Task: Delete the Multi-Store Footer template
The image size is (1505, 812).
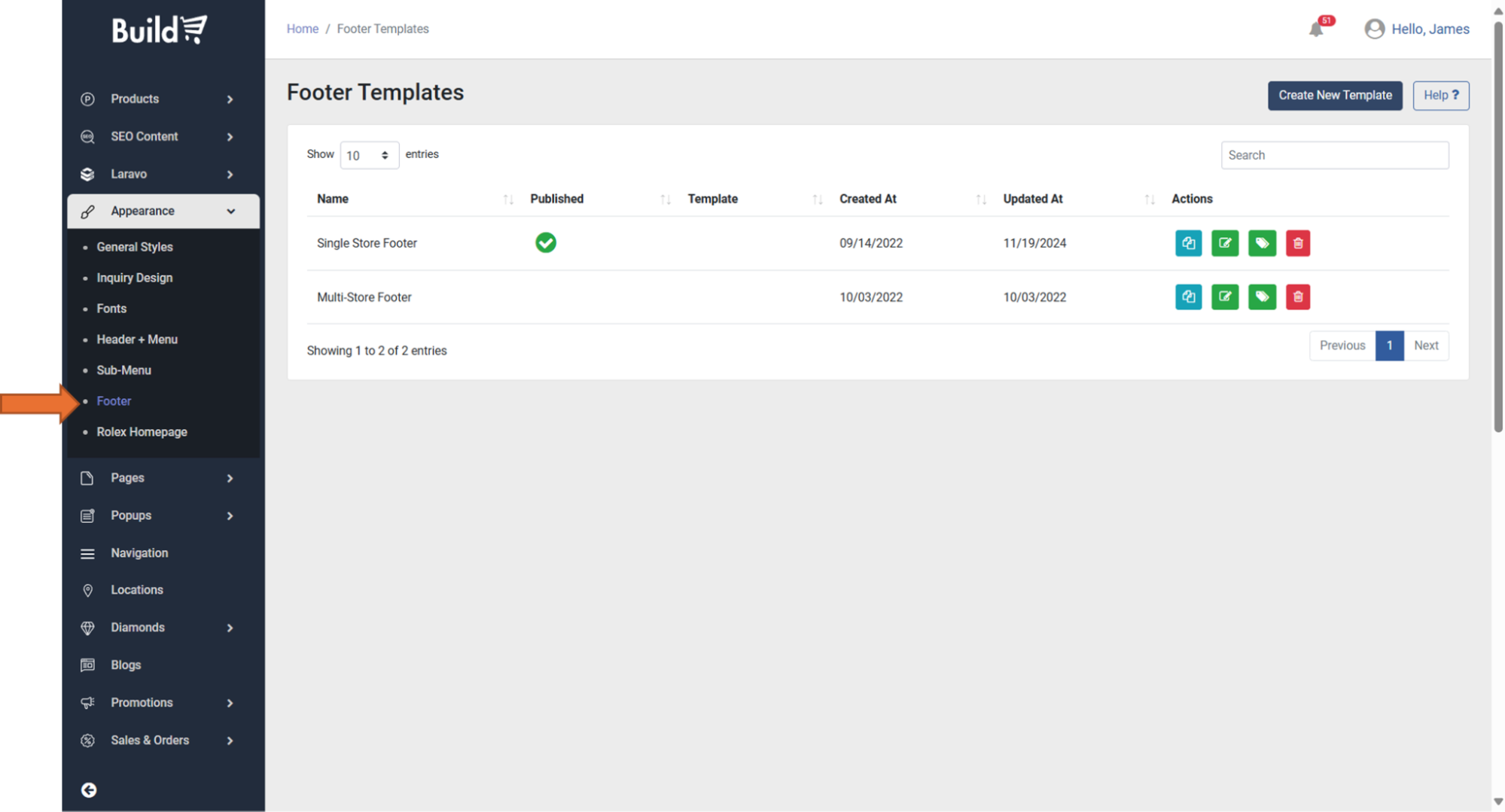Action: click(x=1298, y=297)
